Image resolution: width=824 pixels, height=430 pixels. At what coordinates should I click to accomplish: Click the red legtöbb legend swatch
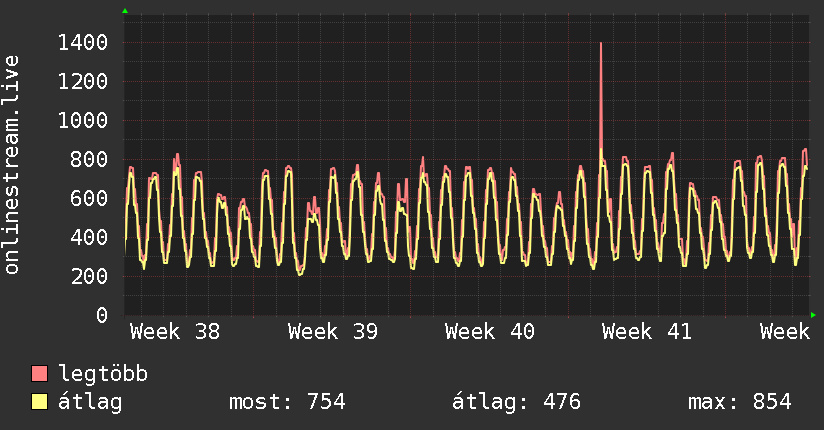coord(40,375)
